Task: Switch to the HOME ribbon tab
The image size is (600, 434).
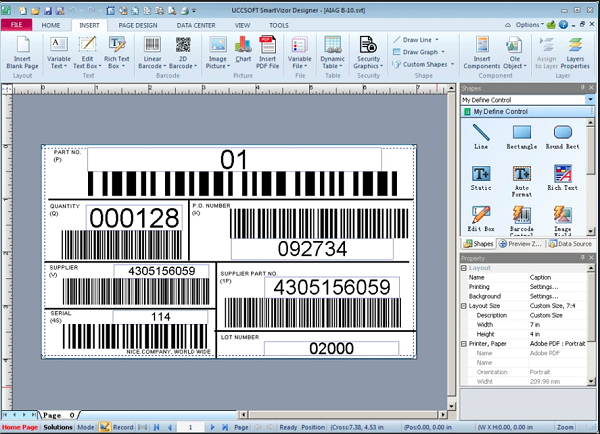Action: coord(51,25)
